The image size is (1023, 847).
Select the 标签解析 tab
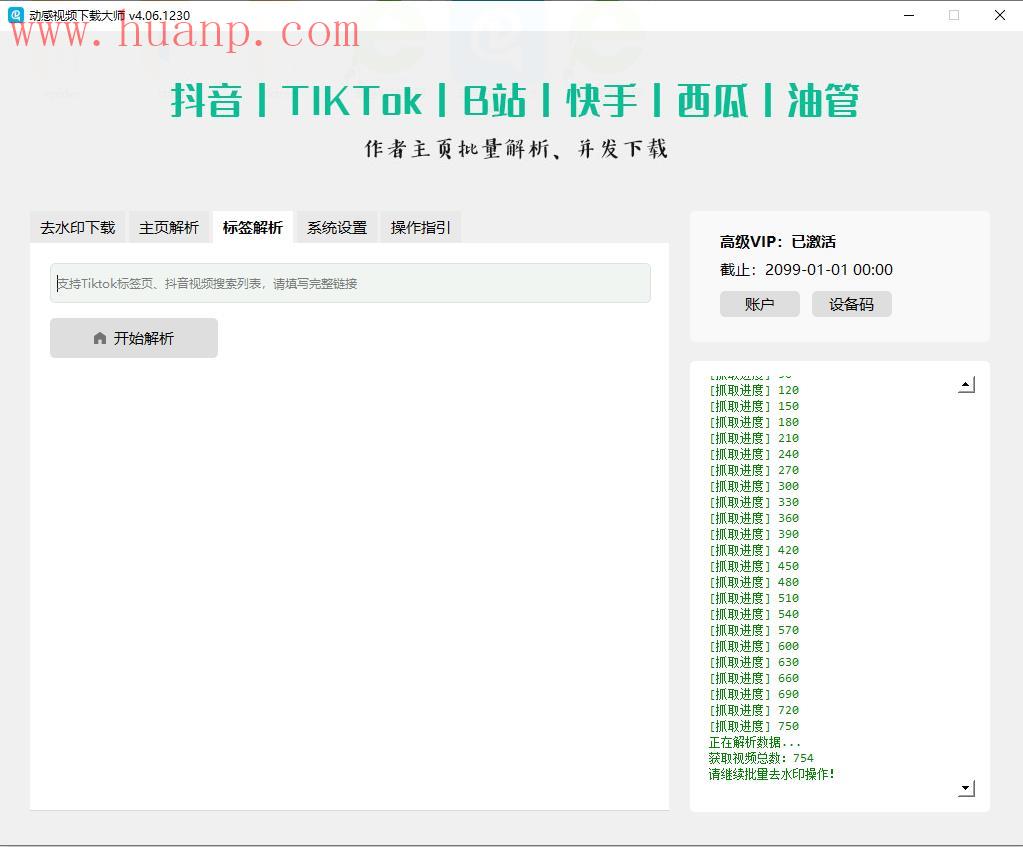coord(252,227)
